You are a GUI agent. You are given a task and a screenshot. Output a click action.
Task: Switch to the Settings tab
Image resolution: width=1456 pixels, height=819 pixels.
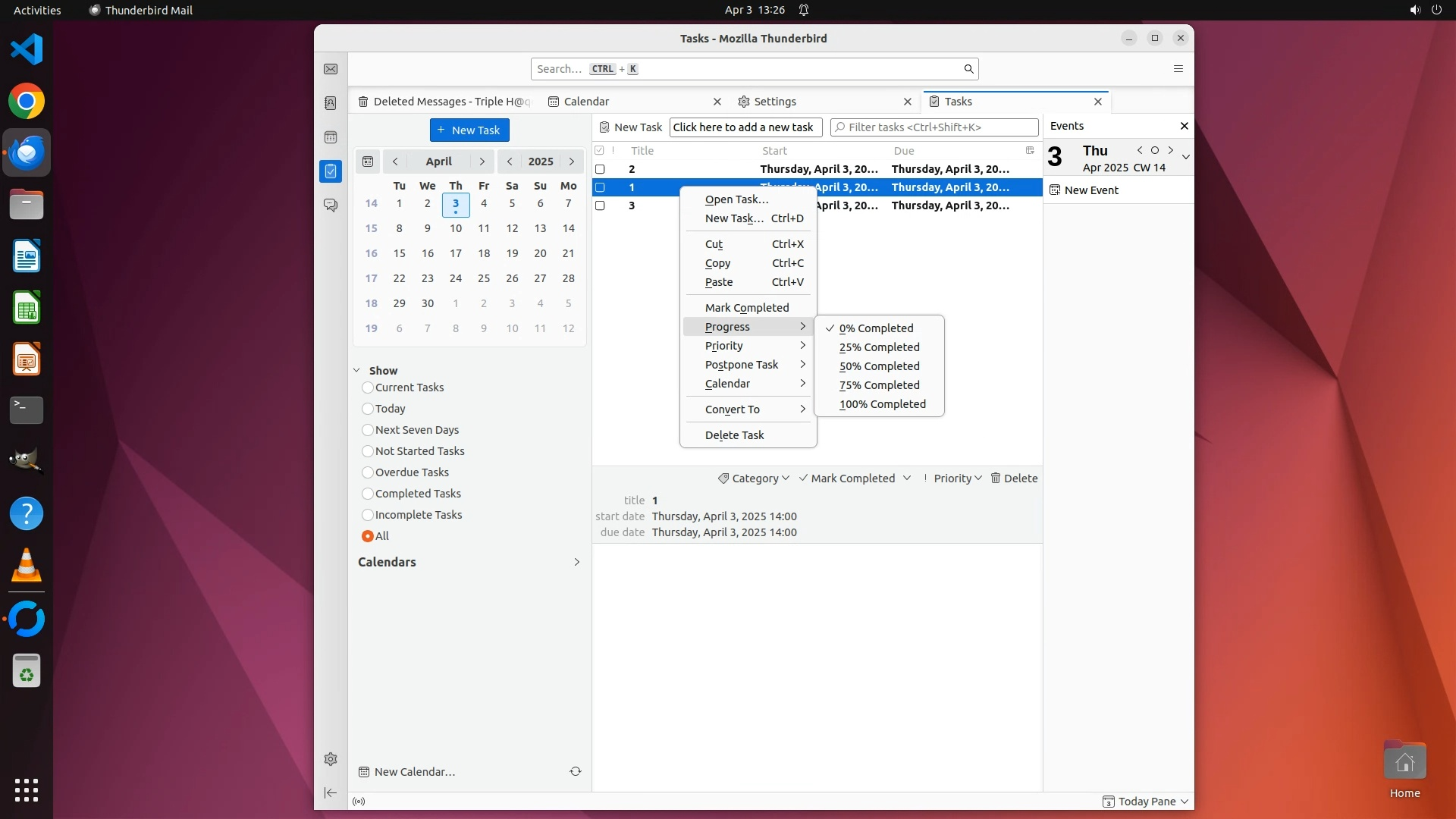pos(775,102)
